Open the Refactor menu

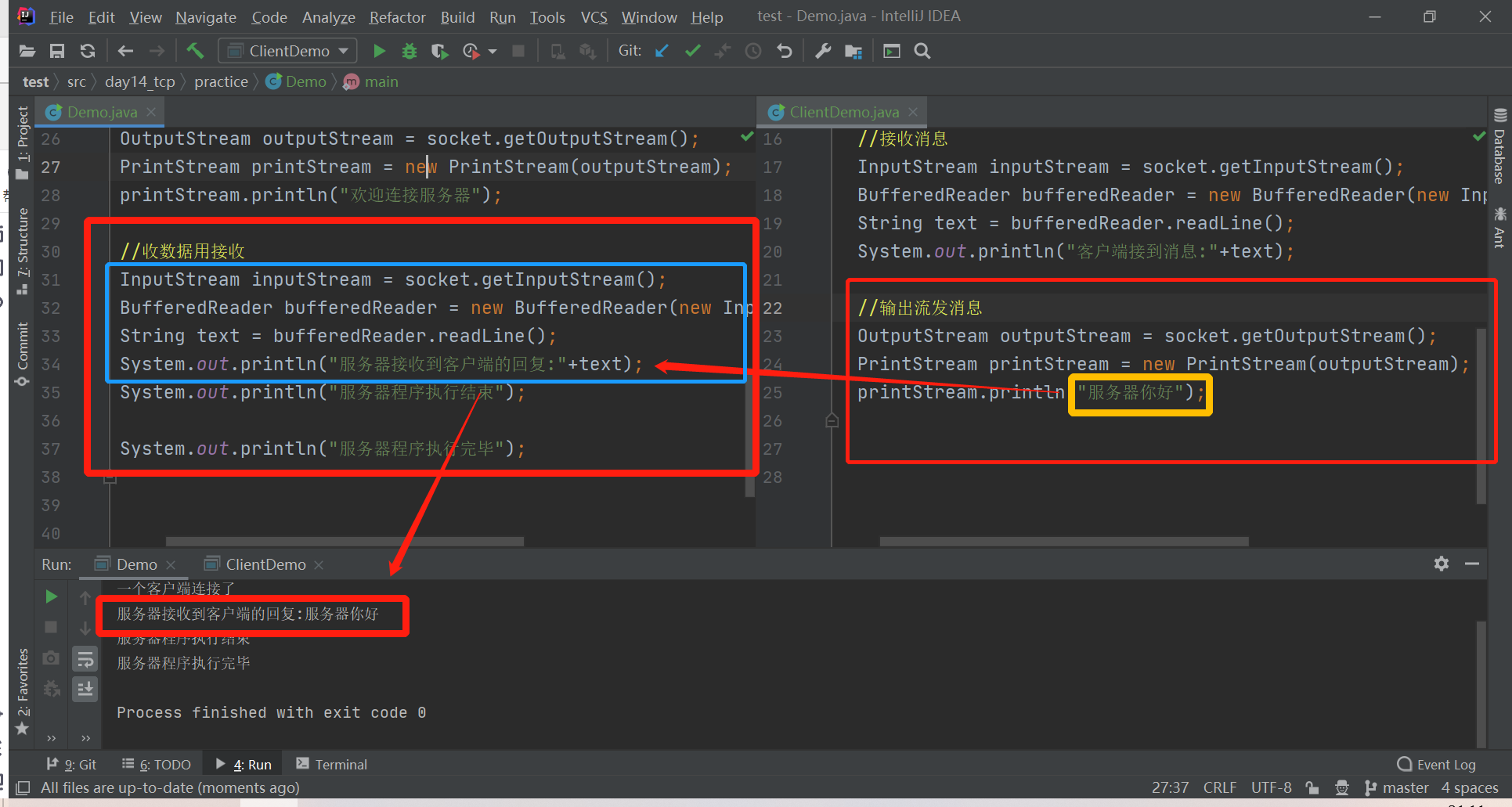397,17
